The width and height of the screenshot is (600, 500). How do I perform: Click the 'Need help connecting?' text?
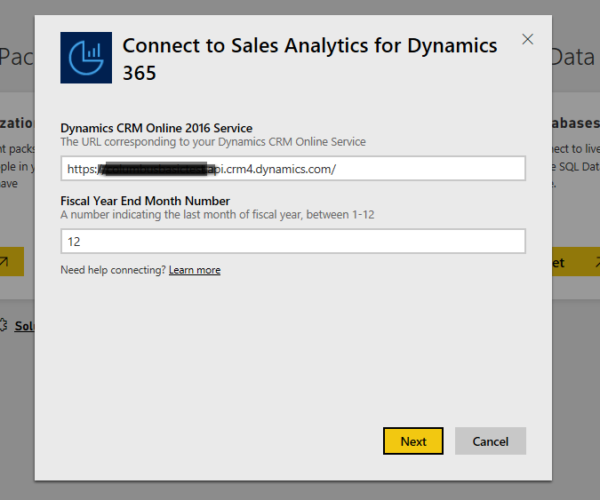pos(113,270)
